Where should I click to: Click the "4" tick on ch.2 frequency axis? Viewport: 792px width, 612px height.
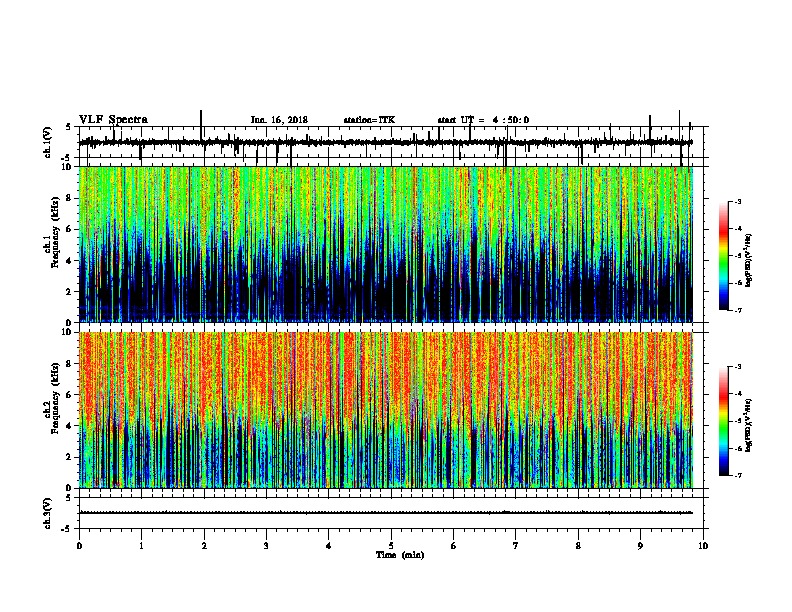pos(69,426)
